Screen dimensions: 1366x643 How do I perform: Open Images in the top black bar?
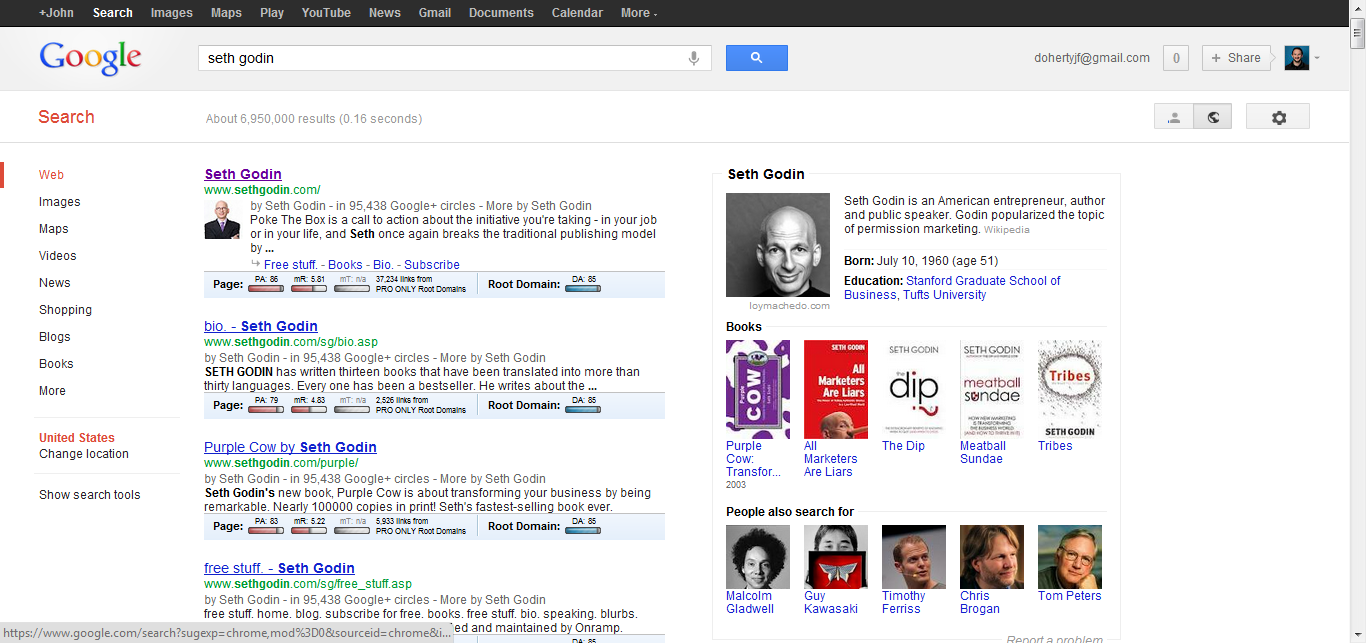(172, 13)
